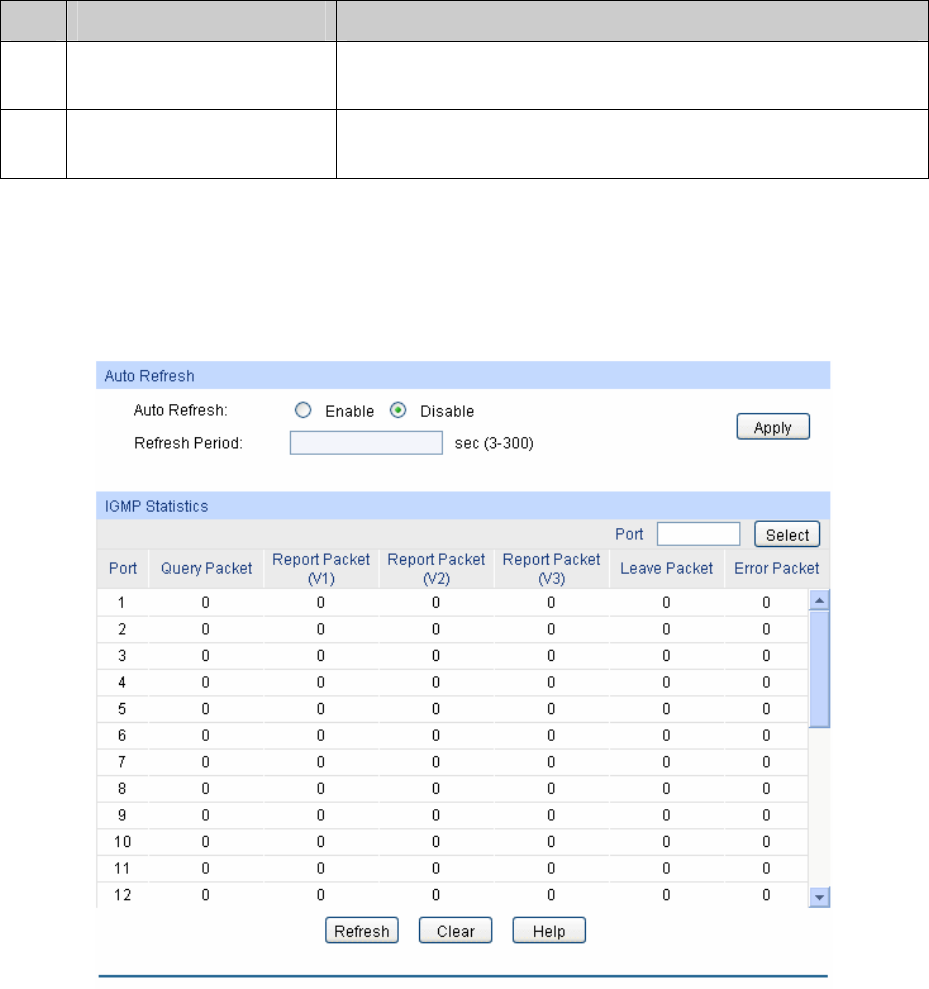The image size is (929, 989).
Task: Click the Refresh button
Action: (x=361, y=930)
